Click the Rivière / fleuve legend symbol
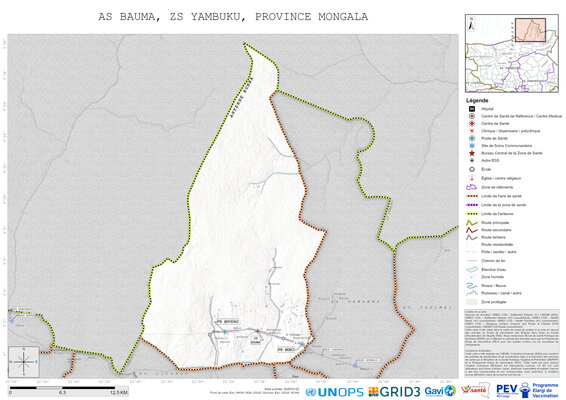The height and width of the screenshot is (400, 566). click(x=471, y=286)
